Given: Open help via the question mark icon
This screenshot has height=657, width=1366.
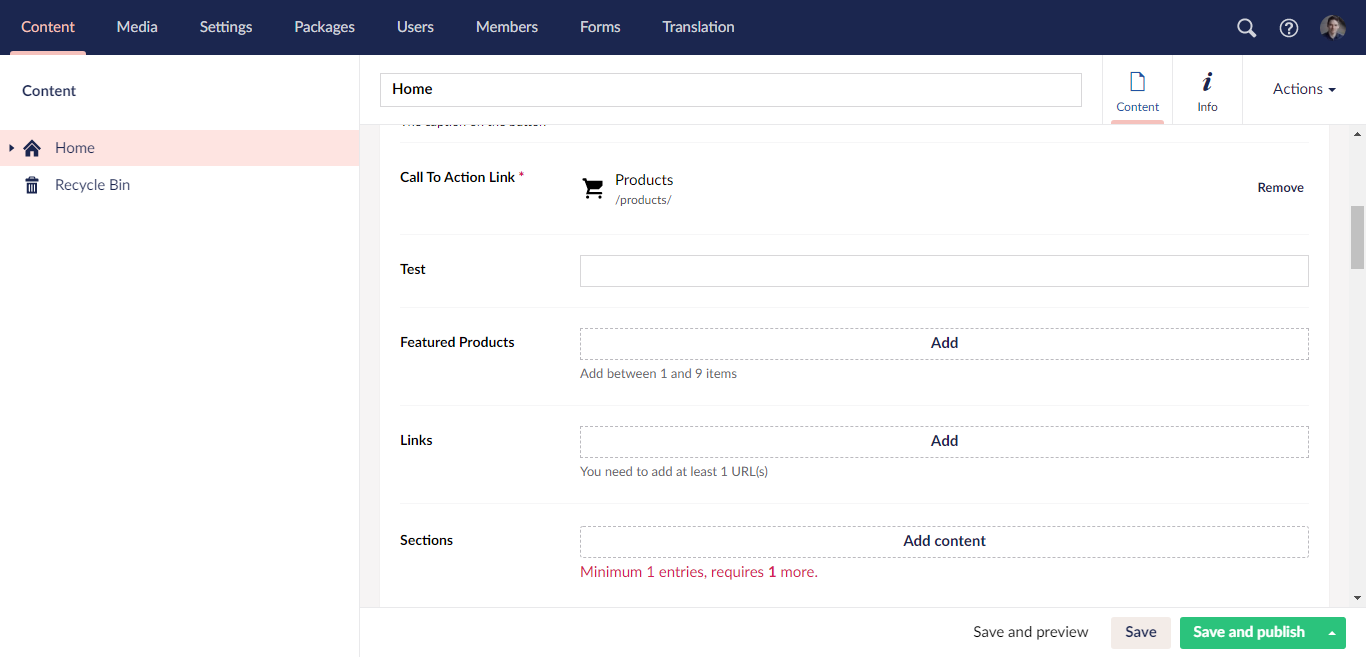Looking at the screenshot, I should [1288, 27].
